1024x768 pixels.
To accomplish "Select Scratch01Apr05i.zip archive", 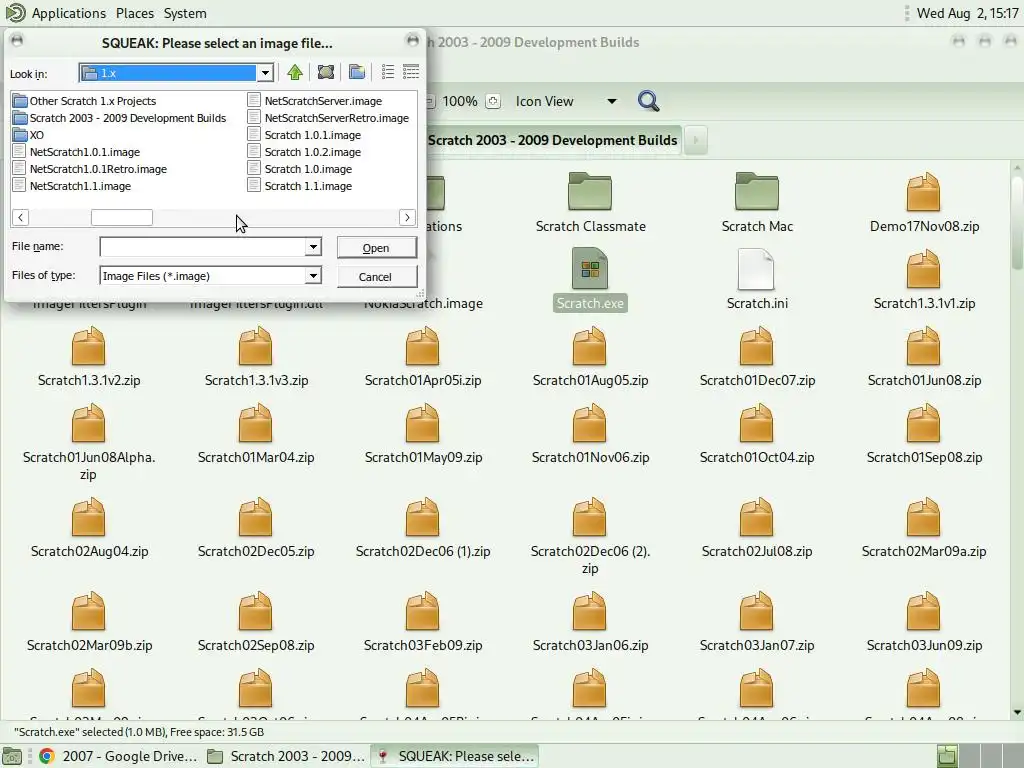I will click(x=423, y=358).
